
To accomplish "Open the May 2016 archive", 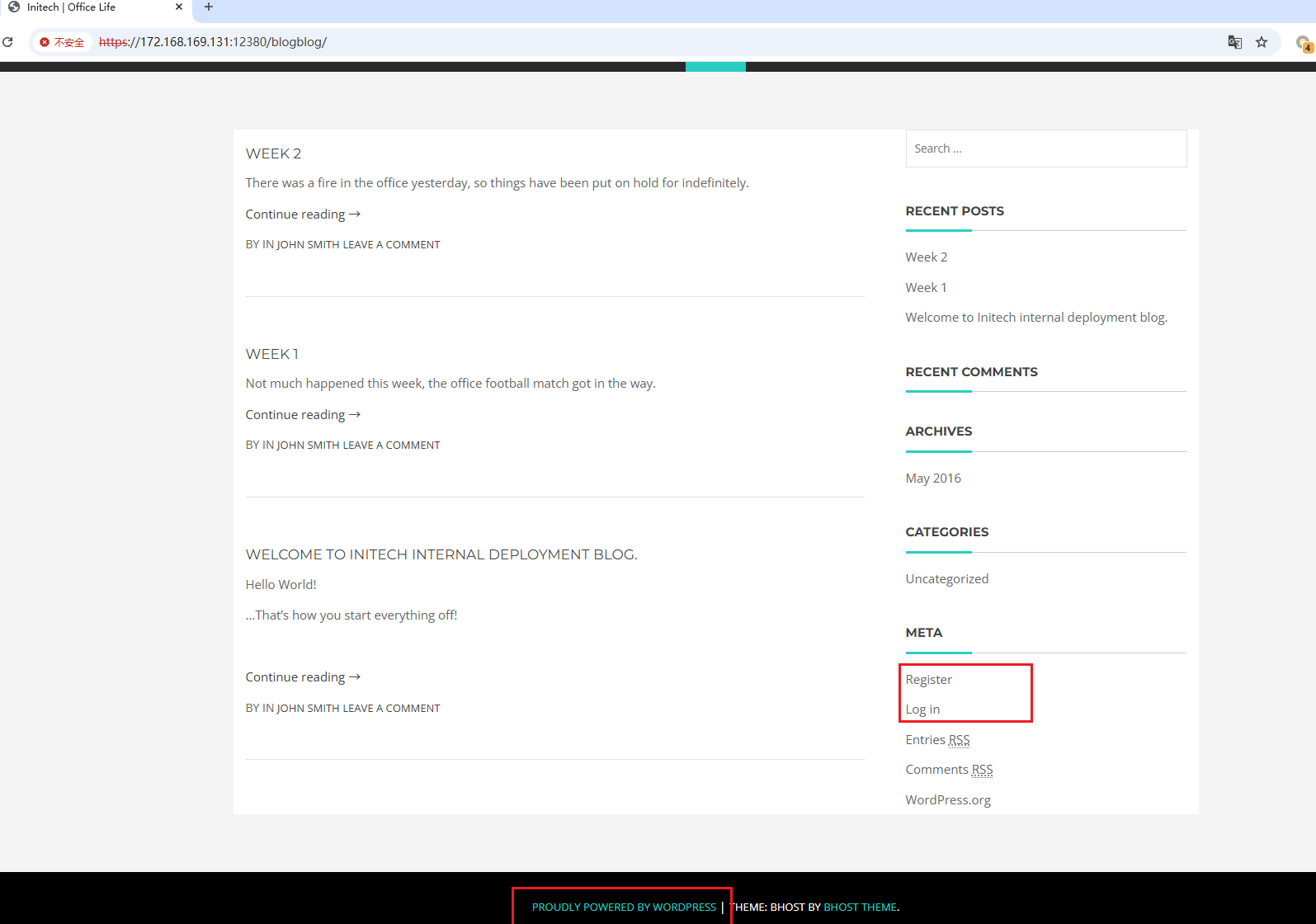I will 933,478.
